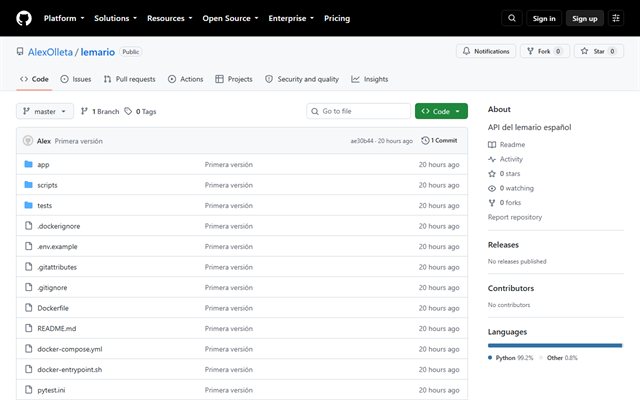Open the .env.example file

57,247
